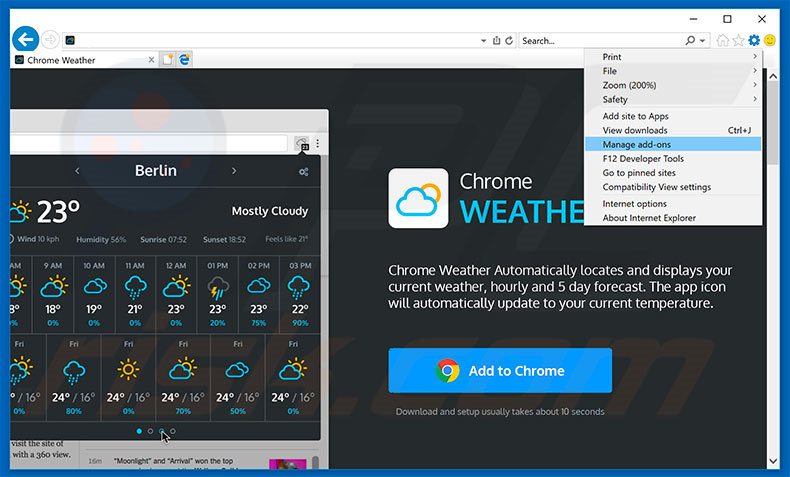Click the smiley feedback icon
The image size is (790, 477).
pyautogui.click(x=769, y=40)
